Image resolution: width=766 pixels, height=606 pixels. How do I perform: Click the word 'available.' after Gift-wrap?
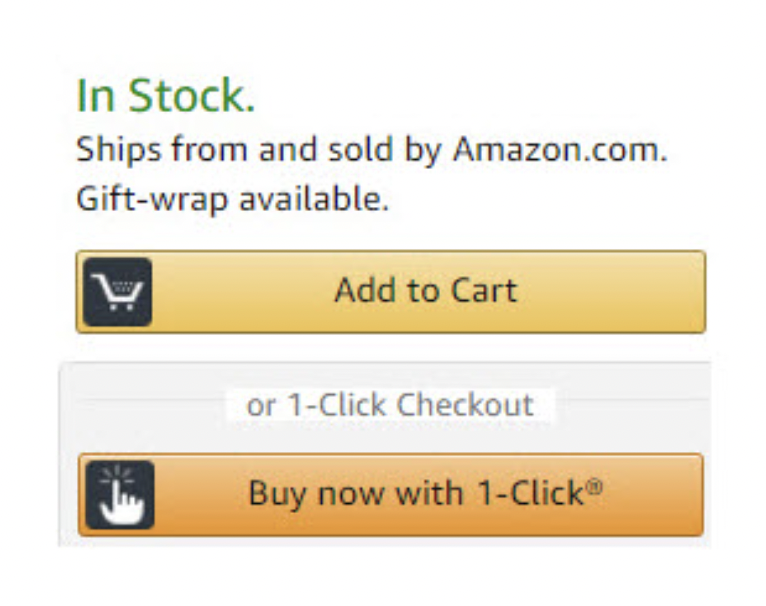[x=314, y=199]
